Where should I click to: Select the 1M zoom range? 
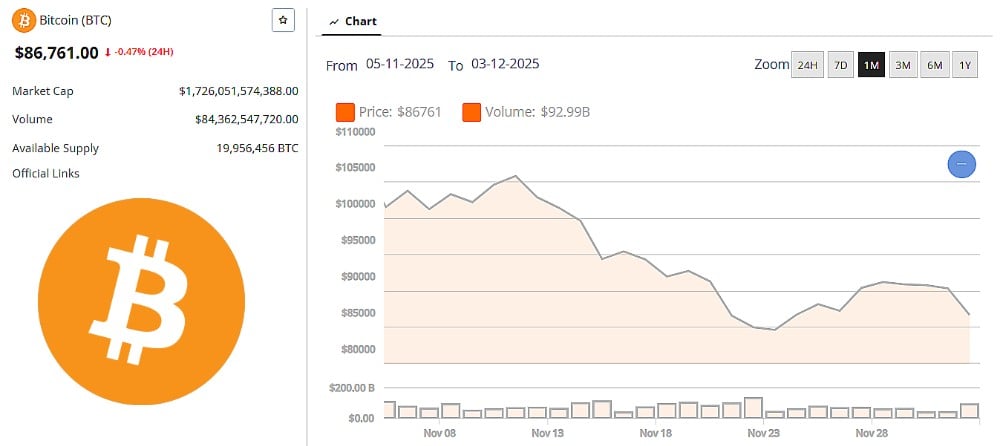tap(871, 65)
